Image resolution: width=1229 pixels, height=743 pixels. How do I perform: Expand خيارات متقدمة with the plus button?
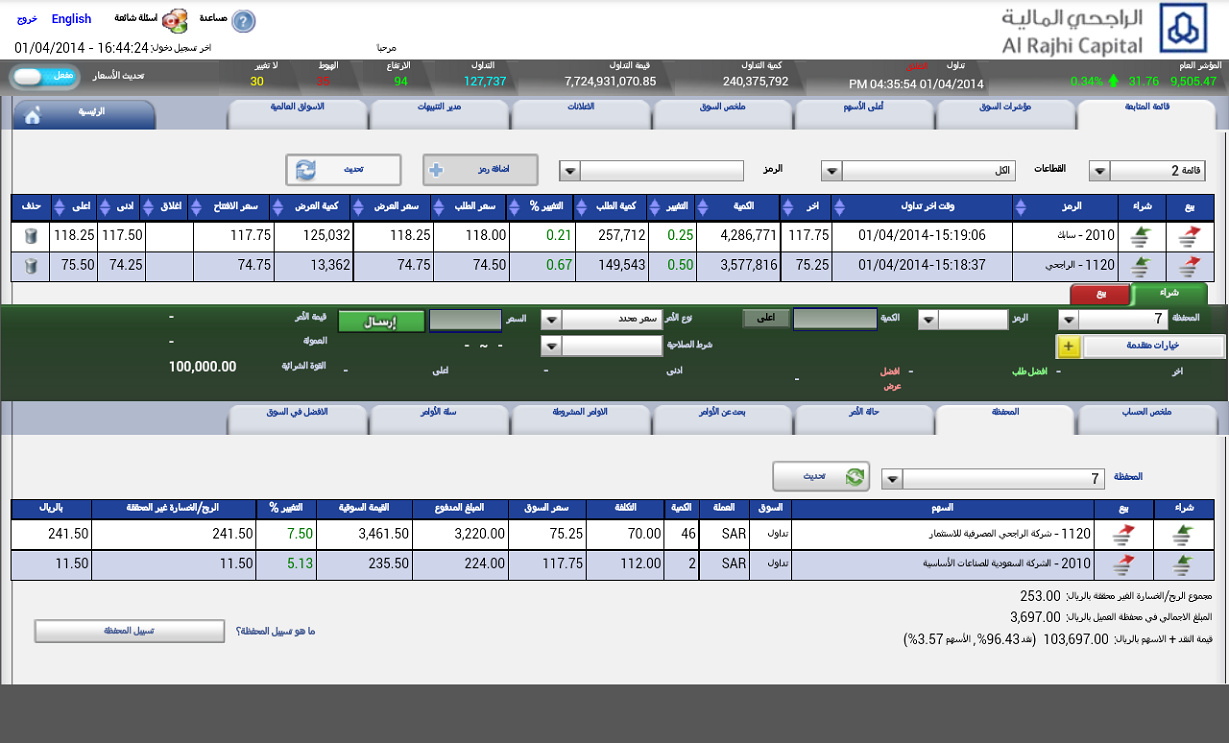(x=1068, y=346)
